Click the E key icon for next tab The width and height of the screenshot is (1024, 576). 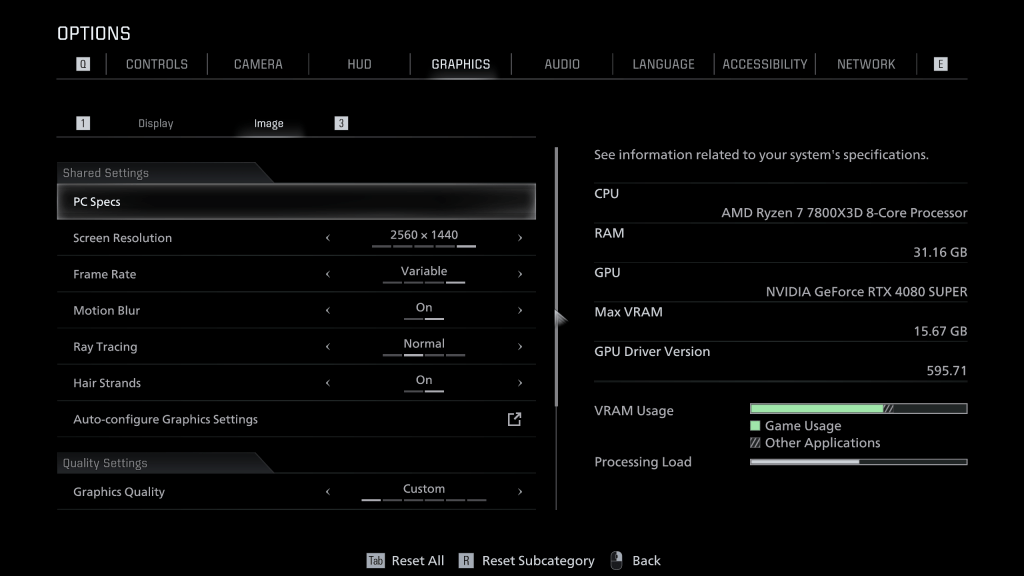(940, 64)
